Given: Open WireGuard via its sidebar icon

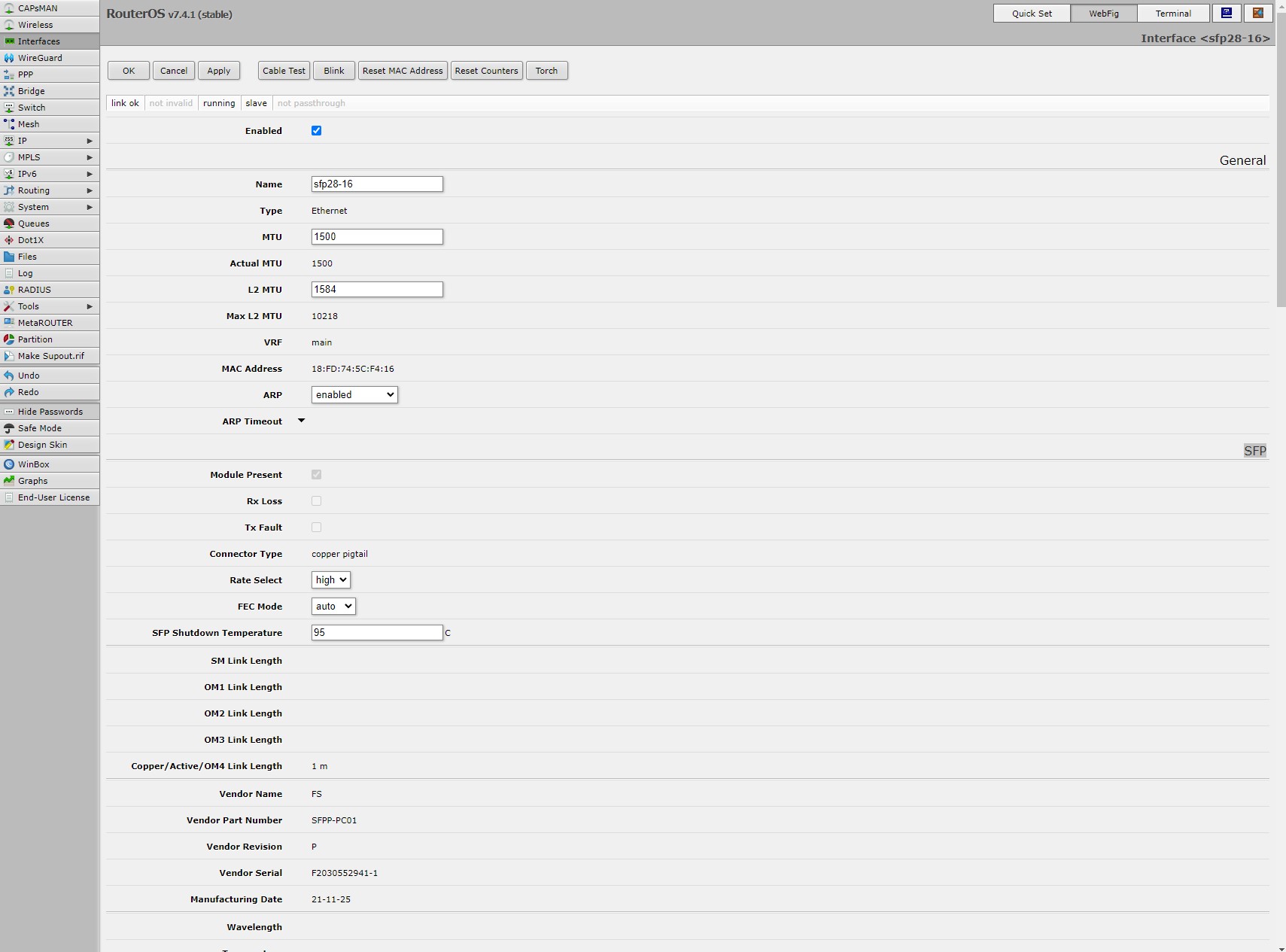Looking at the screenshot, I should [x=9, y=58].
